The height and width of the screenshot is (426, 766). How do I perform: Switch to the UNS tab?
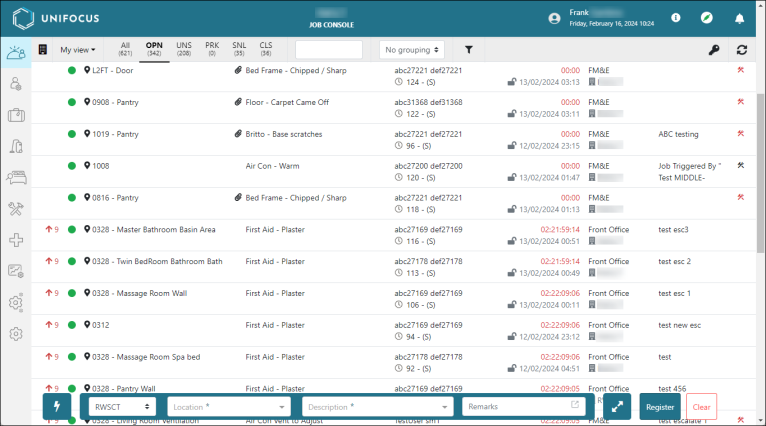tap(183, 49)
